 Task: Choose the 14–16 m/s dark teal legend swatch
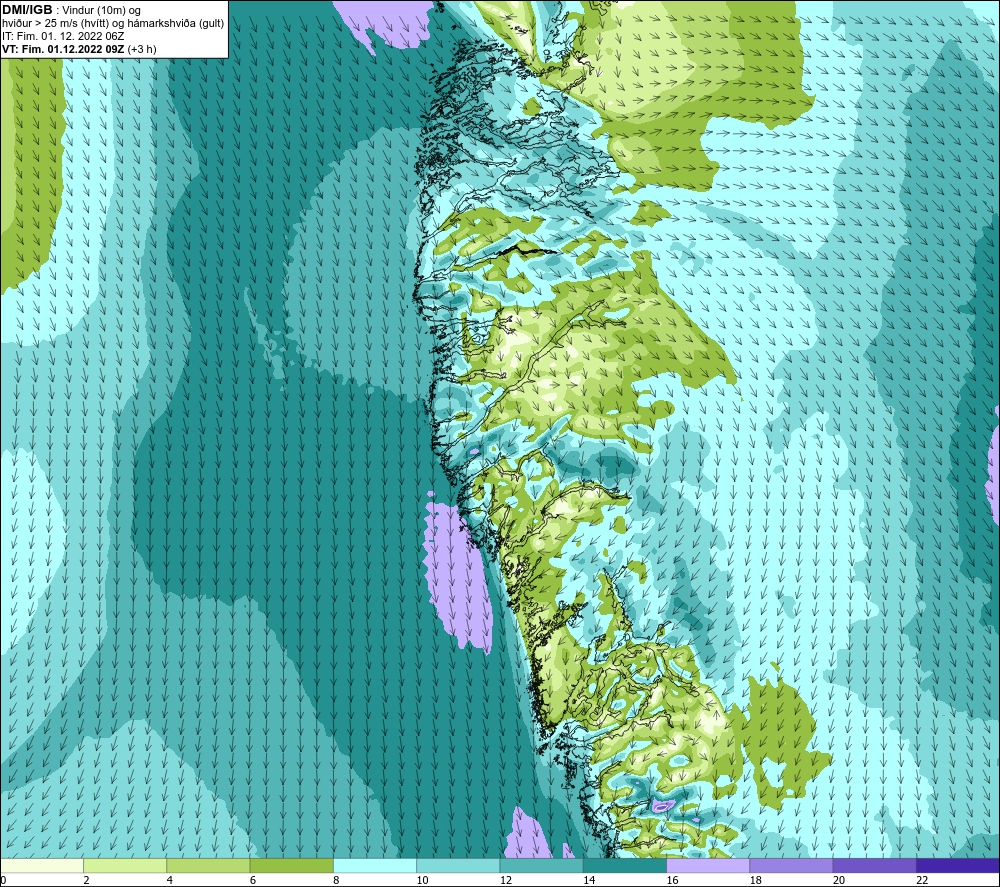coord(624,865)
